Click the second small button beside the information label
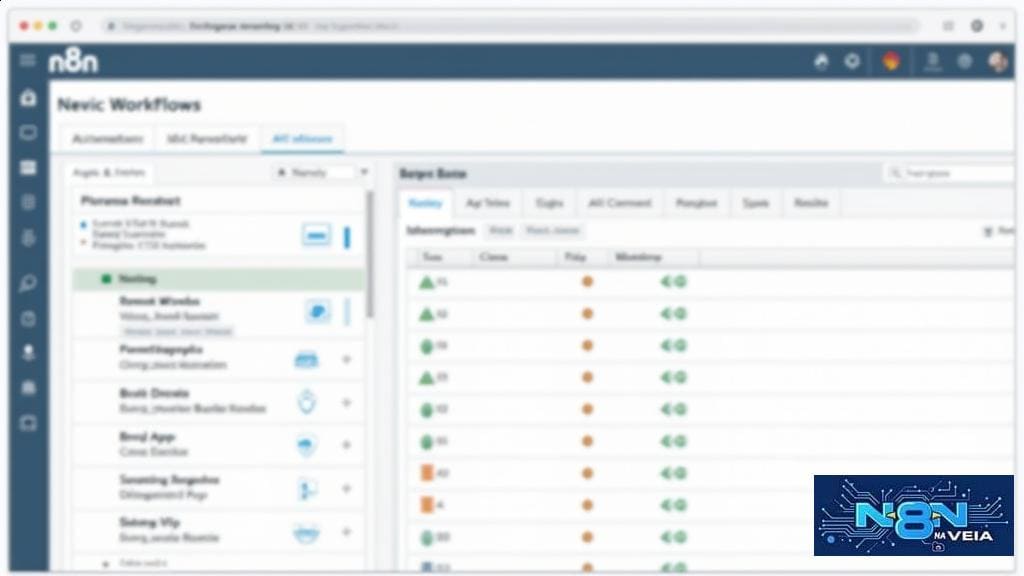This screenshot has width=1024, height=576. [x=552, y=231]
